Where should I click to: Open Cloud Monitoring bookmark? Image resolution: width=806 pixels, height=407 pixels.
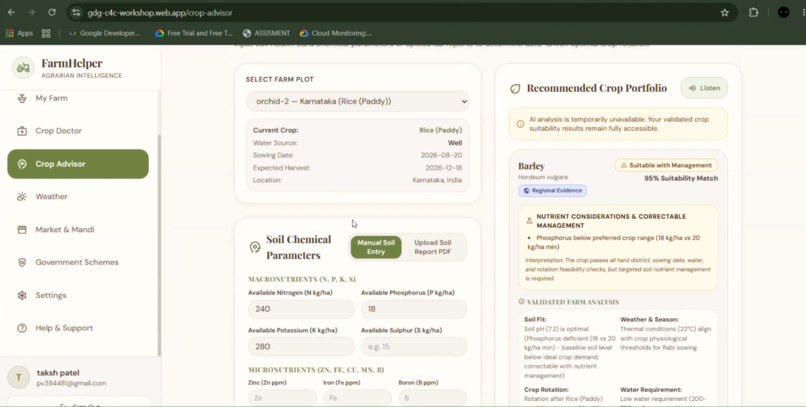[x=336, y=33]
